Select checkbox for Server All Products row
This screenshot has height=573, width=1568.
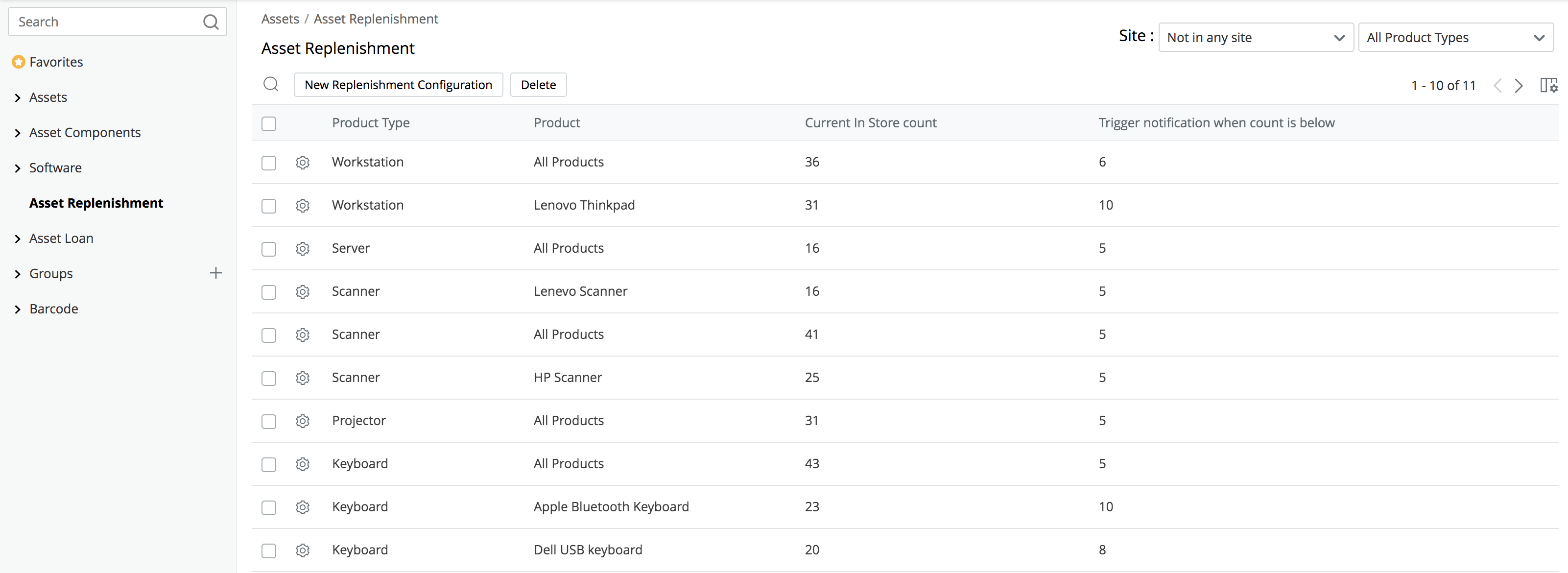click(x=268, y=249)
